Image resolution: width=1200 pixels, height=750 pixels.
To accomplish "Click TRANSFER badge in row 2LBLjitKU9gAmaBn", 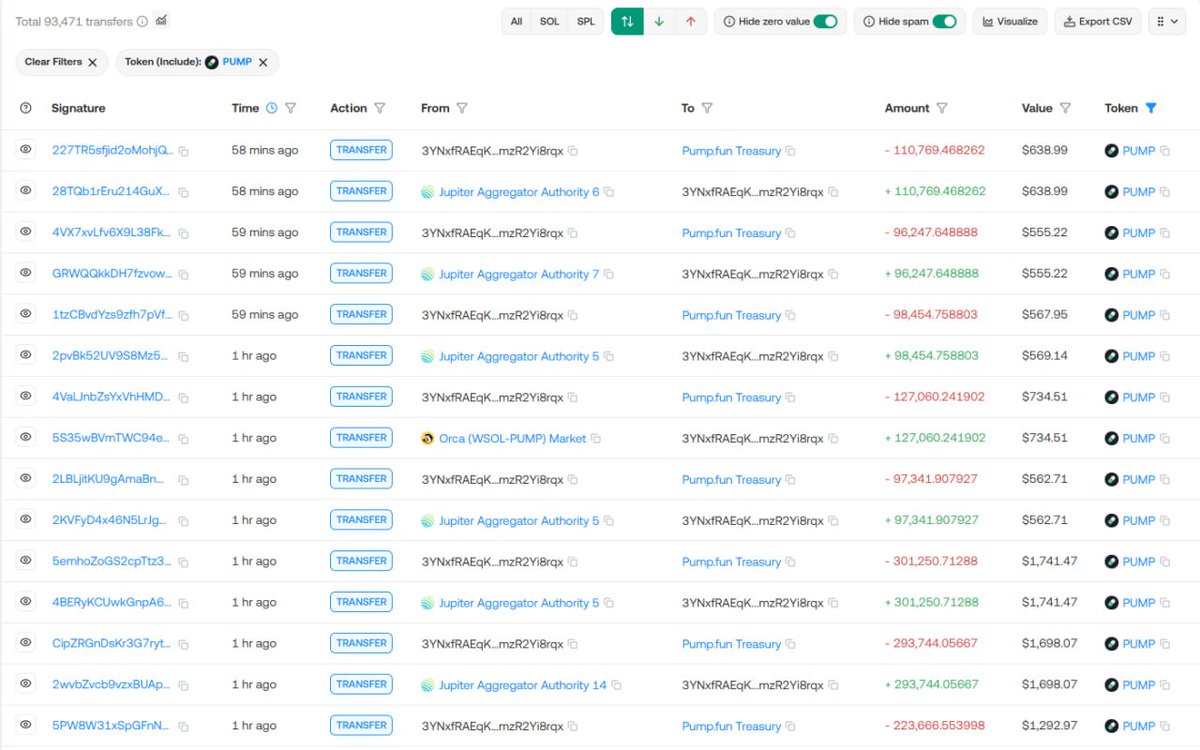I will [361, 479].
